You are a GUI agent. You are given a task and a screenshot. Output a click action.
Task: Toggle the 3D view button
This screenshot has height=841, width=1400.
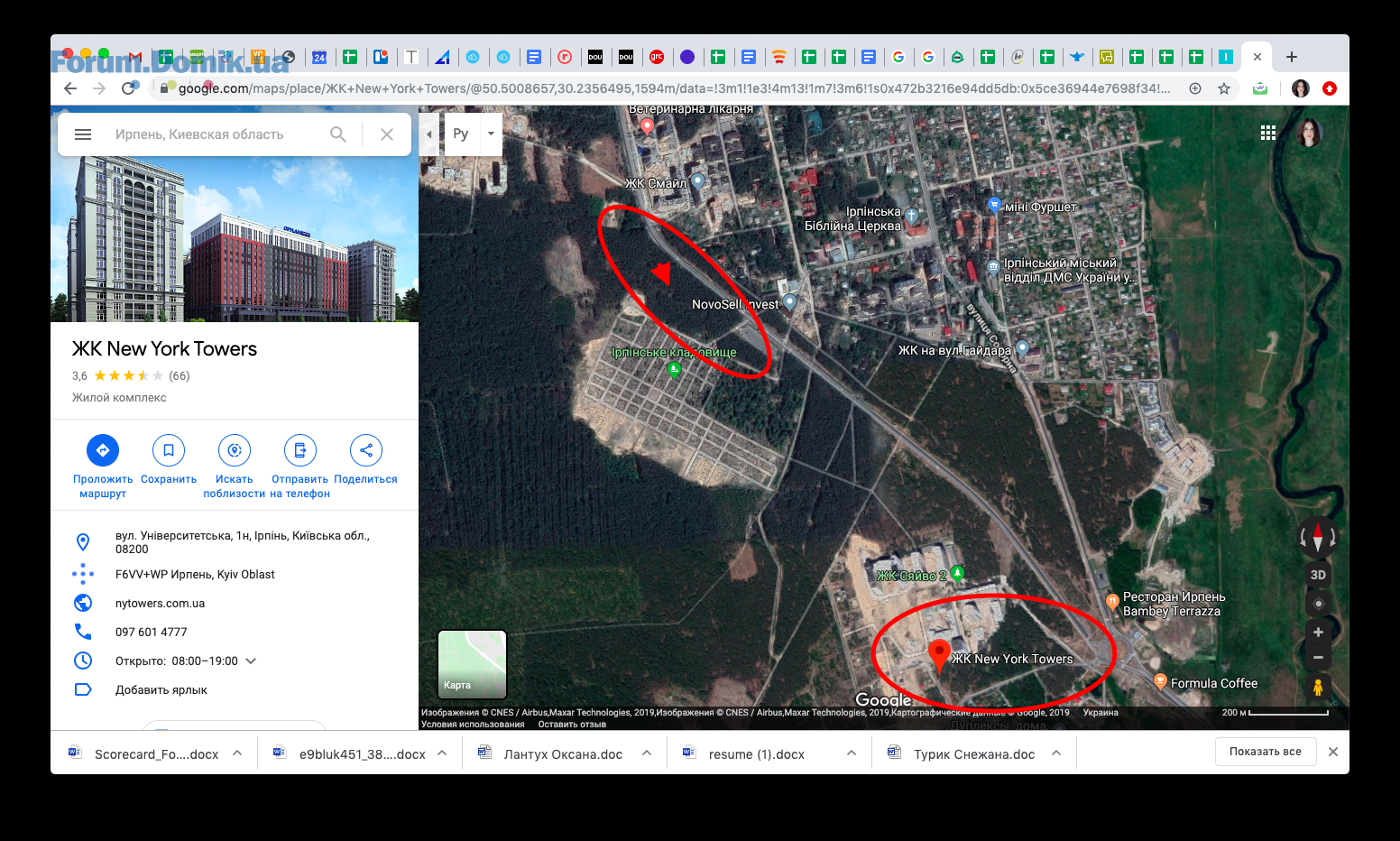pos(1318,575)
